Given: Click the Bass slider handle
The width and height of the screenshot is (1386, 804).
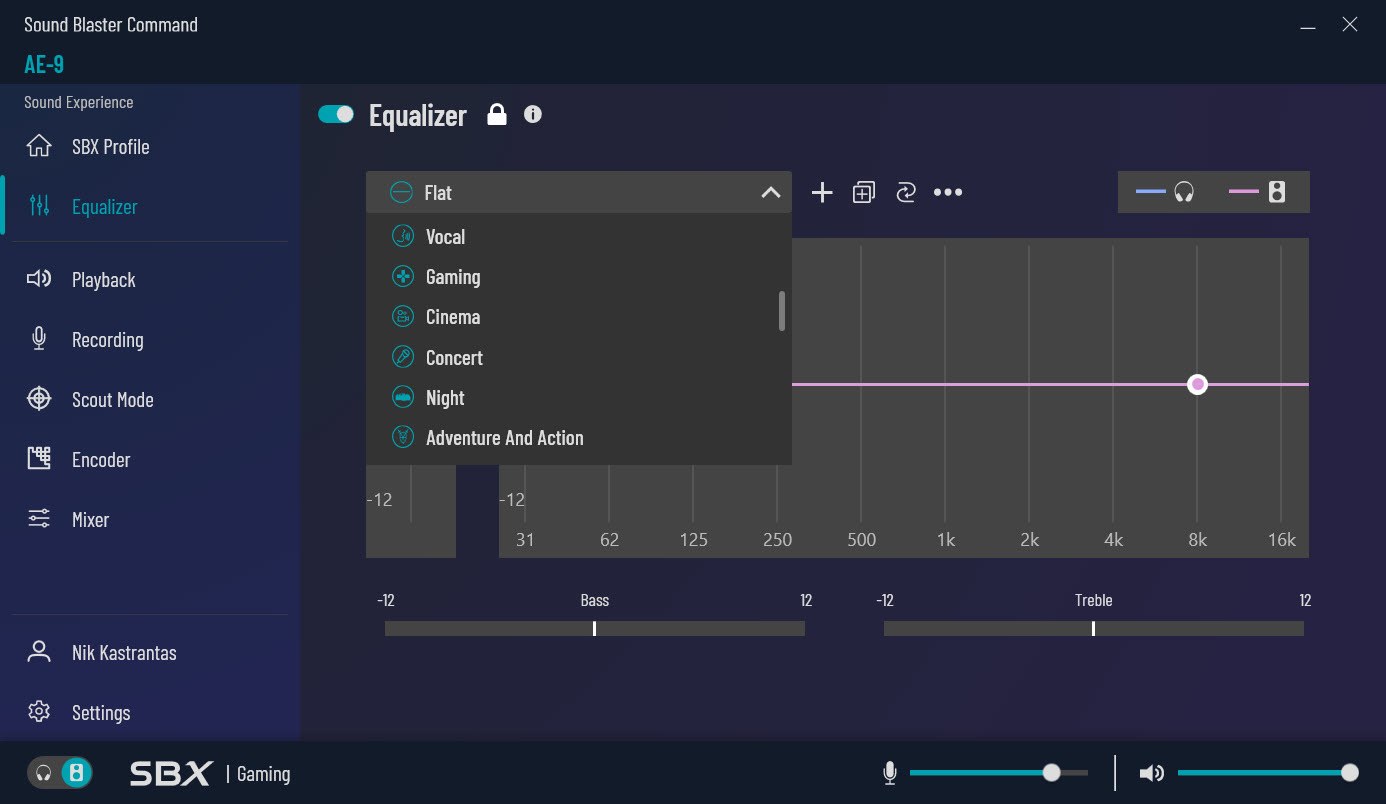Looking at the screenshot, I should 594,628.
